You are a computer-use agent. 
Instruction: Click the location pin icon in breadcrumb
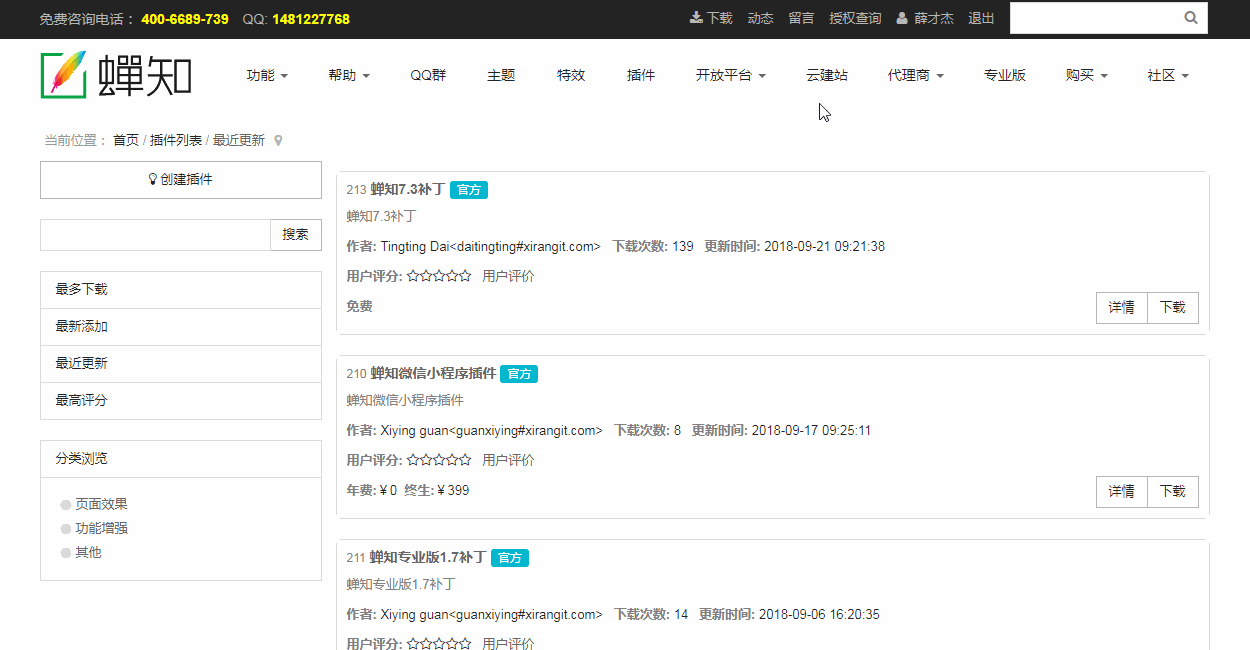278,141
